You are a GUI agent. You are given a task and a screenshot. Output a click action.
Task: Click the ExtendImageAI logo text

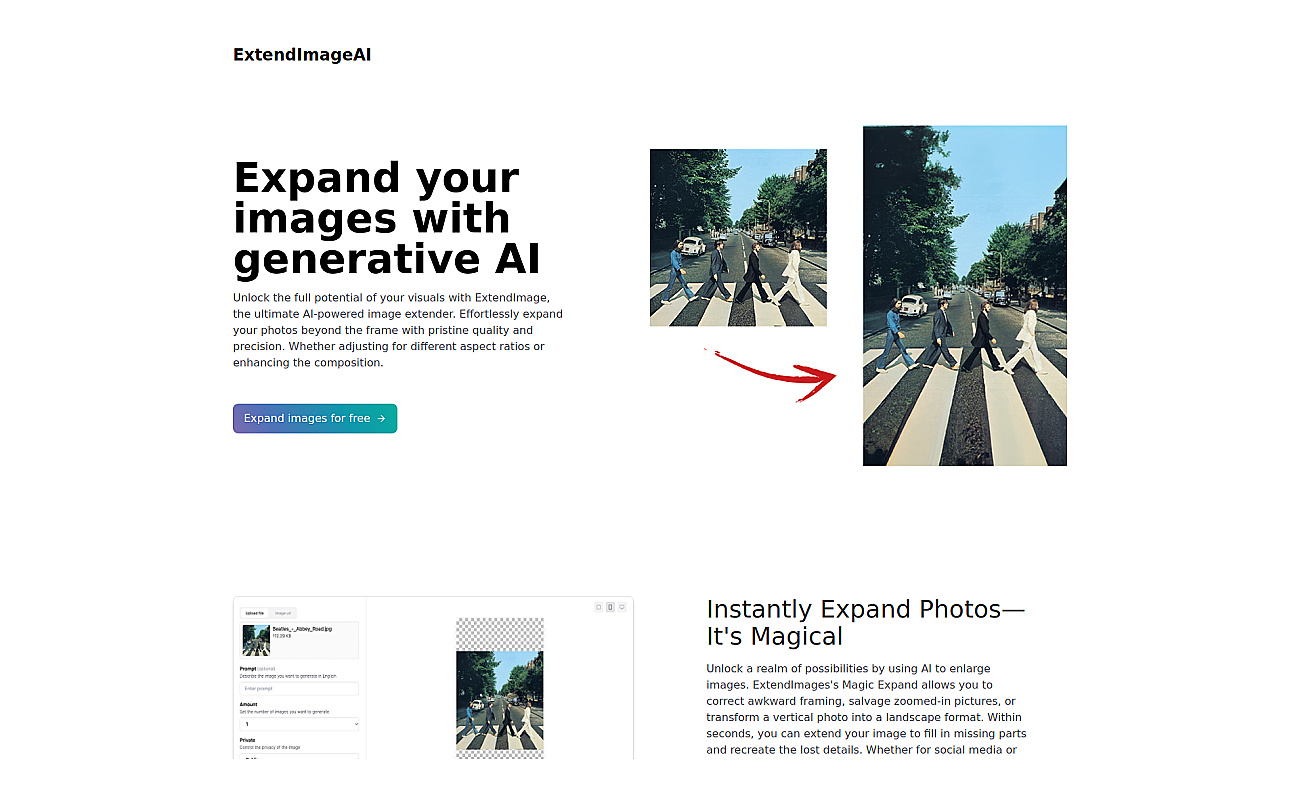pos(302,55)
